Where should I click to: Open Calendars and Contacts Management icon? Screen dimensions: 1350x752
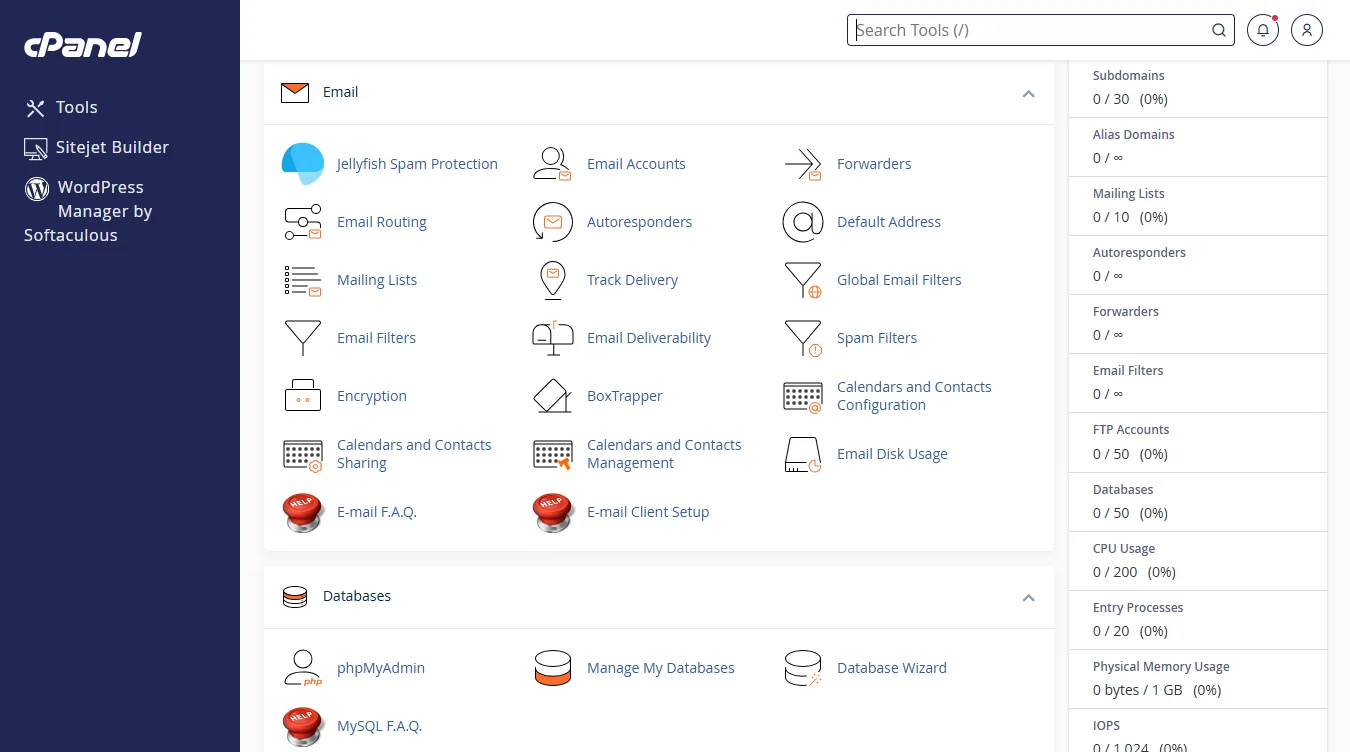pos(552,454)
